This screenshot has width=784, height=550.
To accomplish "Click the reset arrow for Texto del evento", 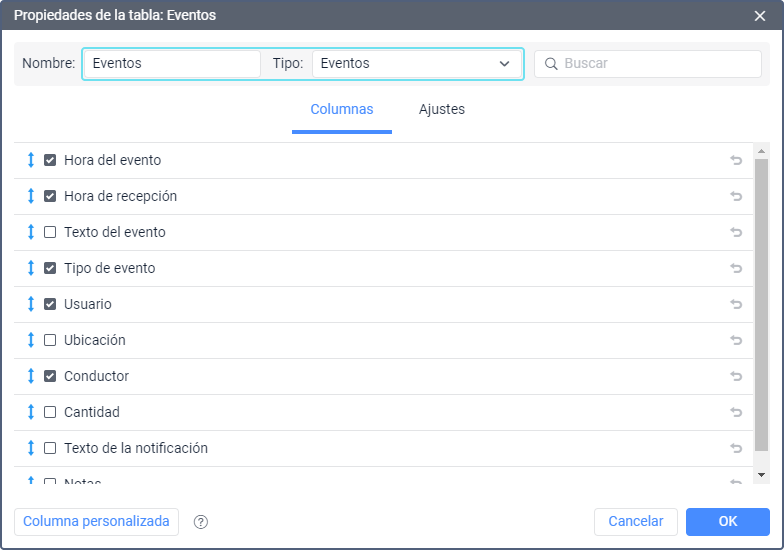I will pos(736,232).
